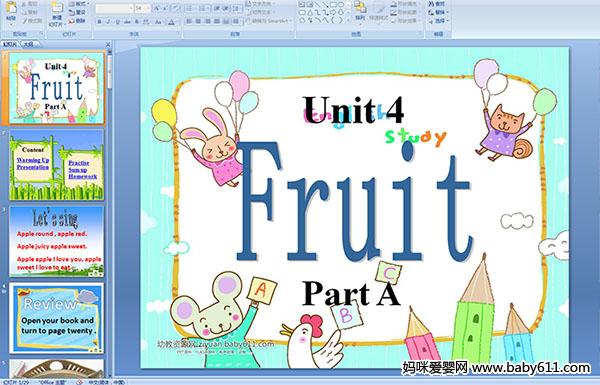Toggle Align Right paragraph alignment
600x385 pixels.
pos(208,21)
